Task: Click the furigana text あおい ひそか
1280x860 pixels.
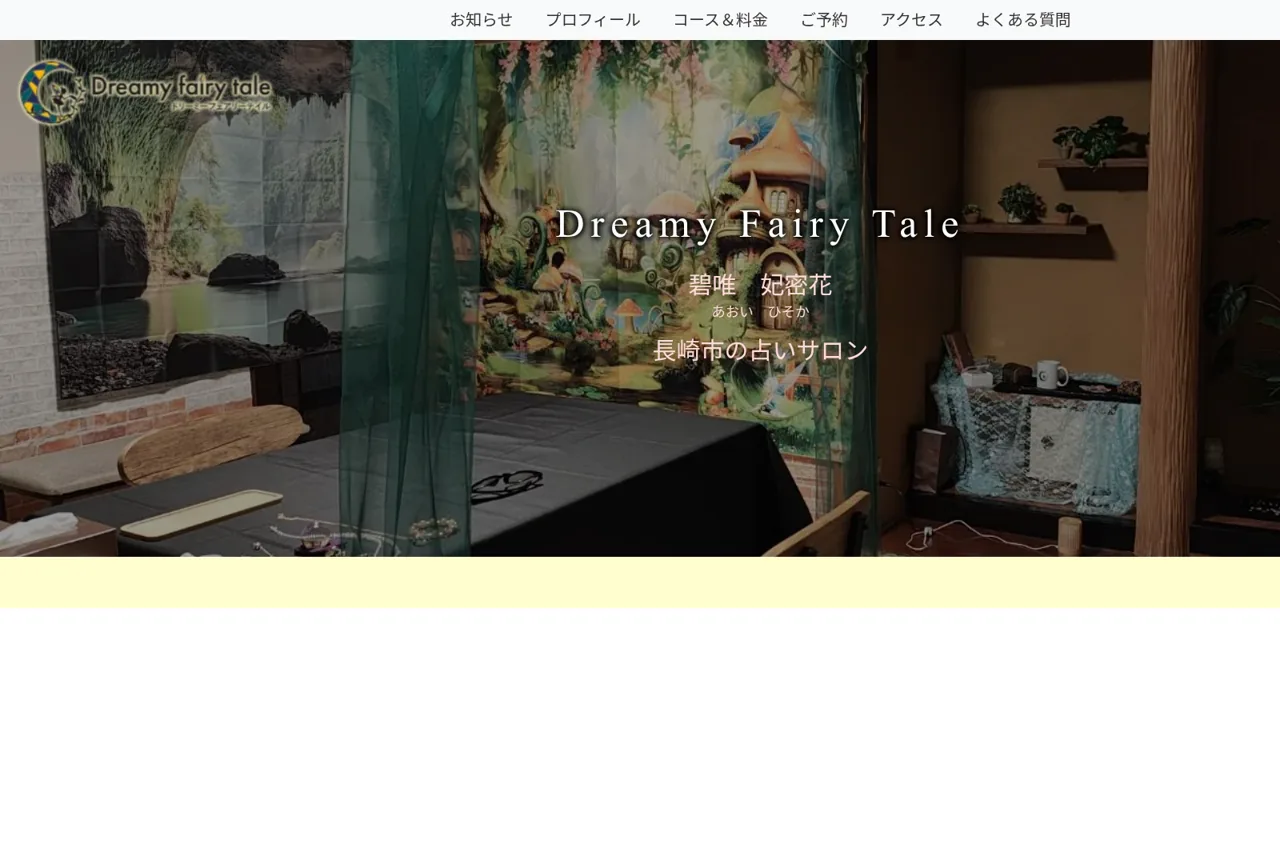Action: [x=760, y=311]
